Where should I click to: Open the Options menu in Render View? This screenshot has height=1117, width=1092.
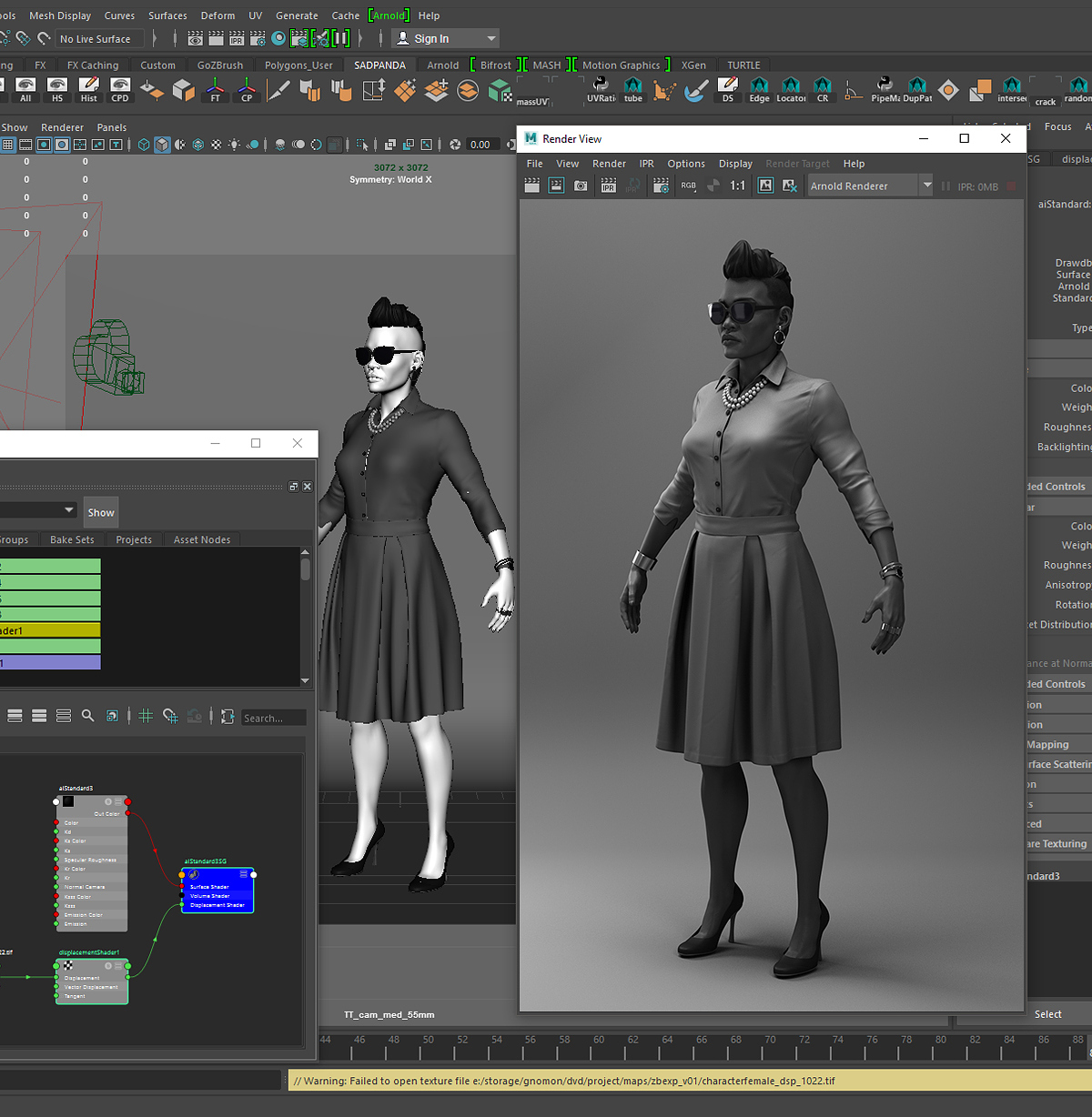point(686,164)
